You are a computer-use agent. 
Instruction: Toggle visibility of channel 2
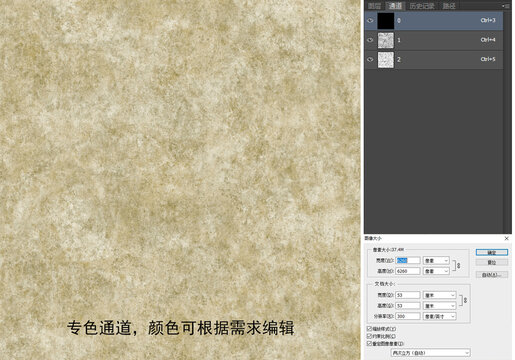(x=370, y=59)
